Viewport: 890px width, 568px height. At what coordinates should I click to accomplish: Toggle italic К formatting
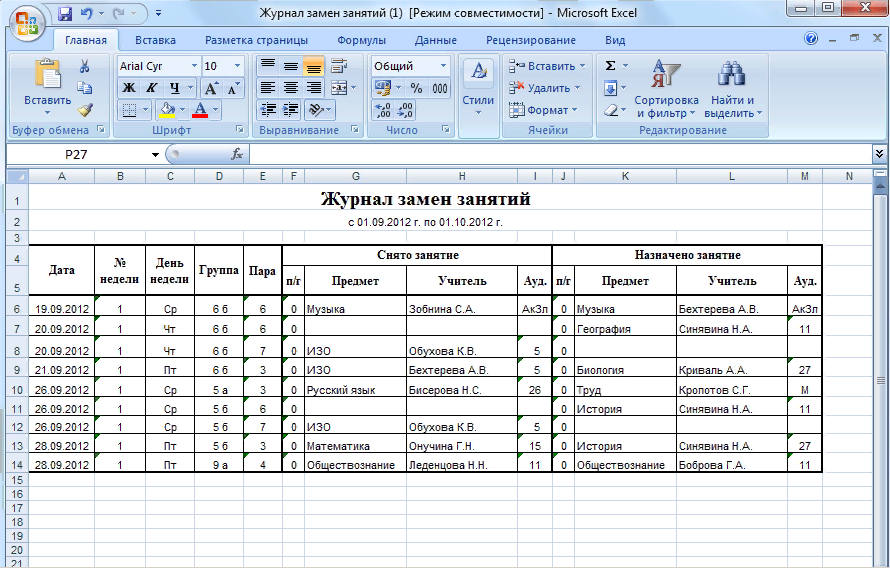(x=152, y=88)
